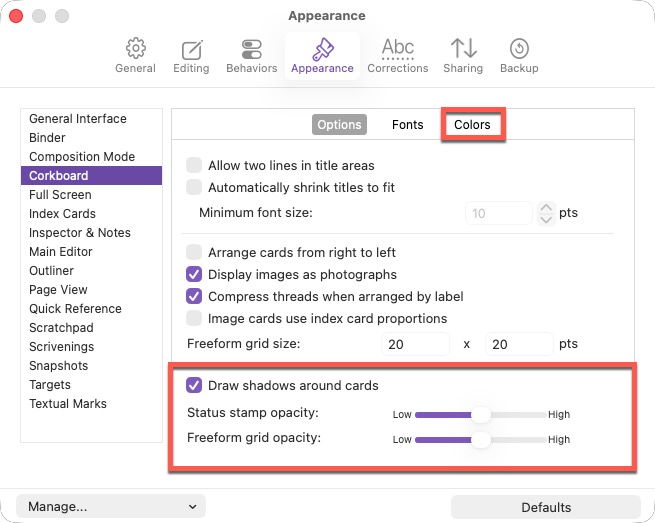Switch to the Options tab

(x=339, y=124)
